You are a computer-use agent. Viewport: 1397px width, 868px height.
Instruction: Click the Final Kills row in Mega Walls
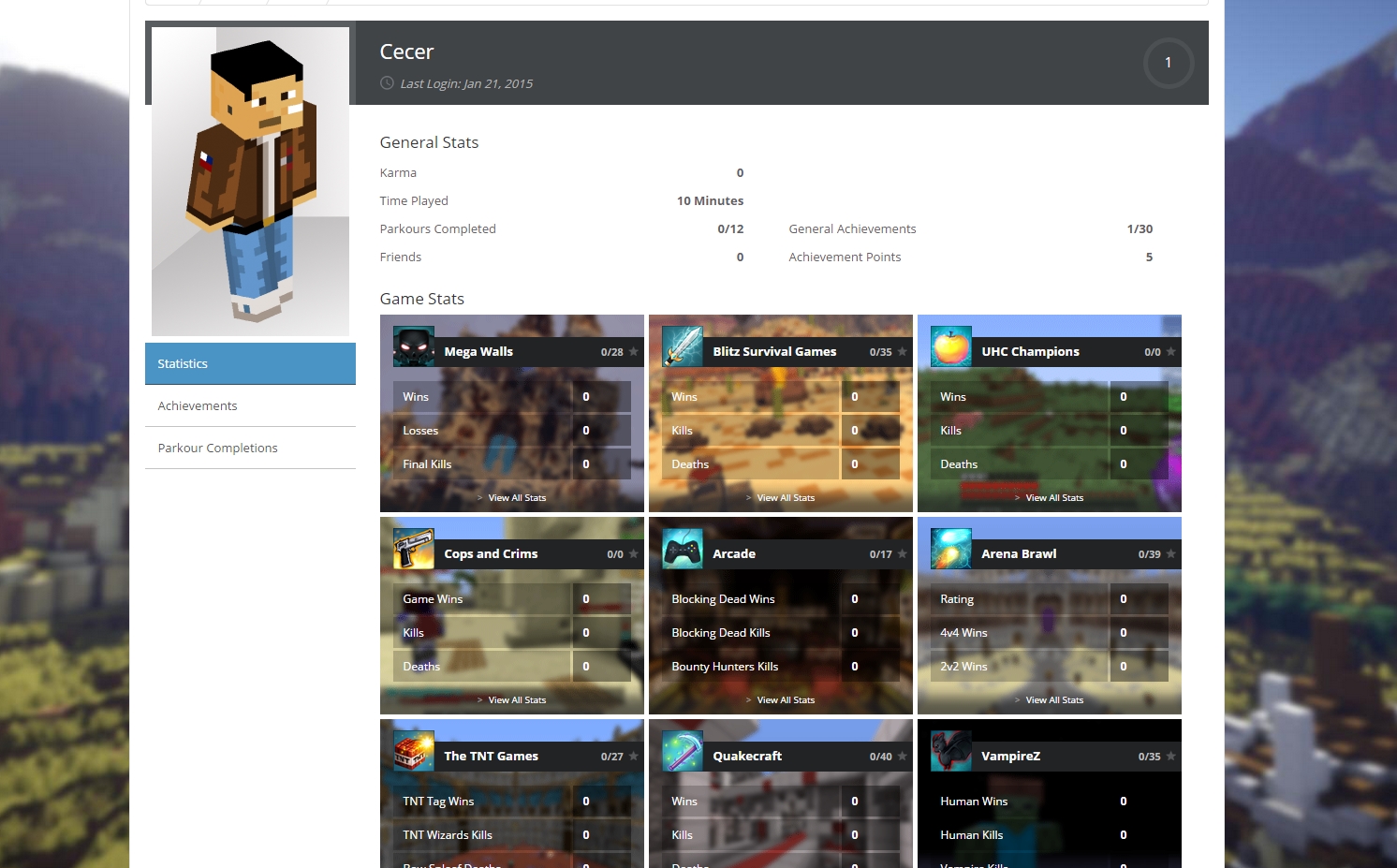tap(511, 464)
